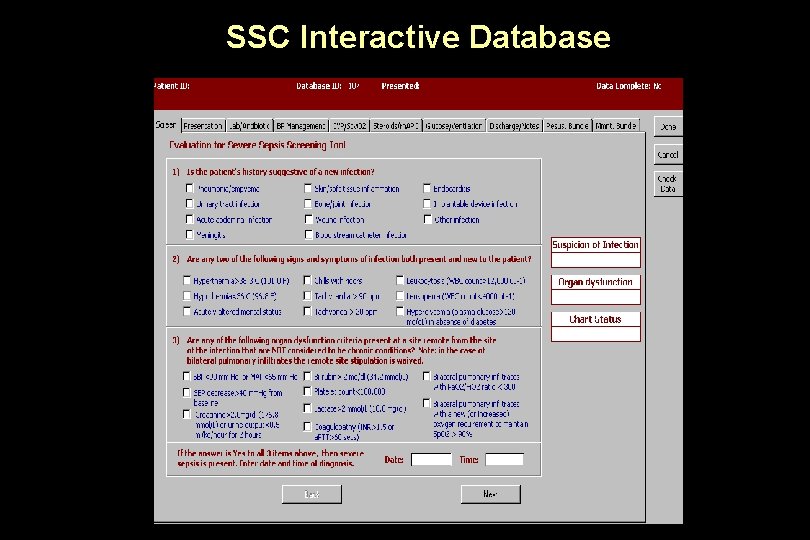Screen dimensions: 810x540
Task: Click the Organ dysfunction result box
Action: point(596,297)
